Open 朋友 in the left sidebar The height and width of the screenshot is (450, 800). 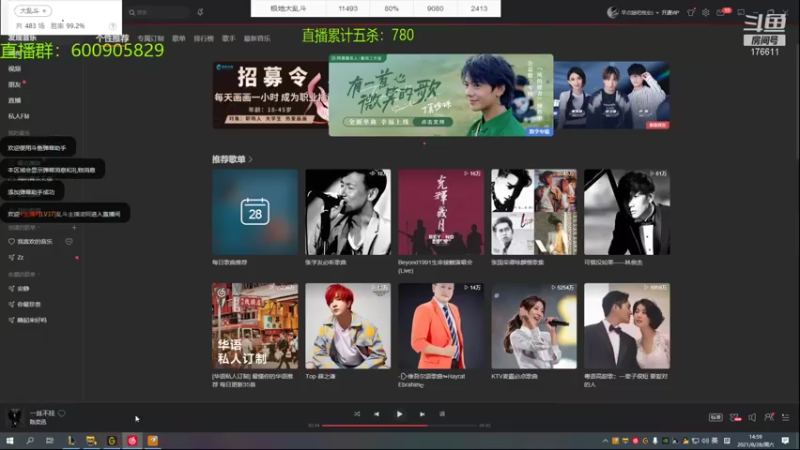[x=15, y=84]
